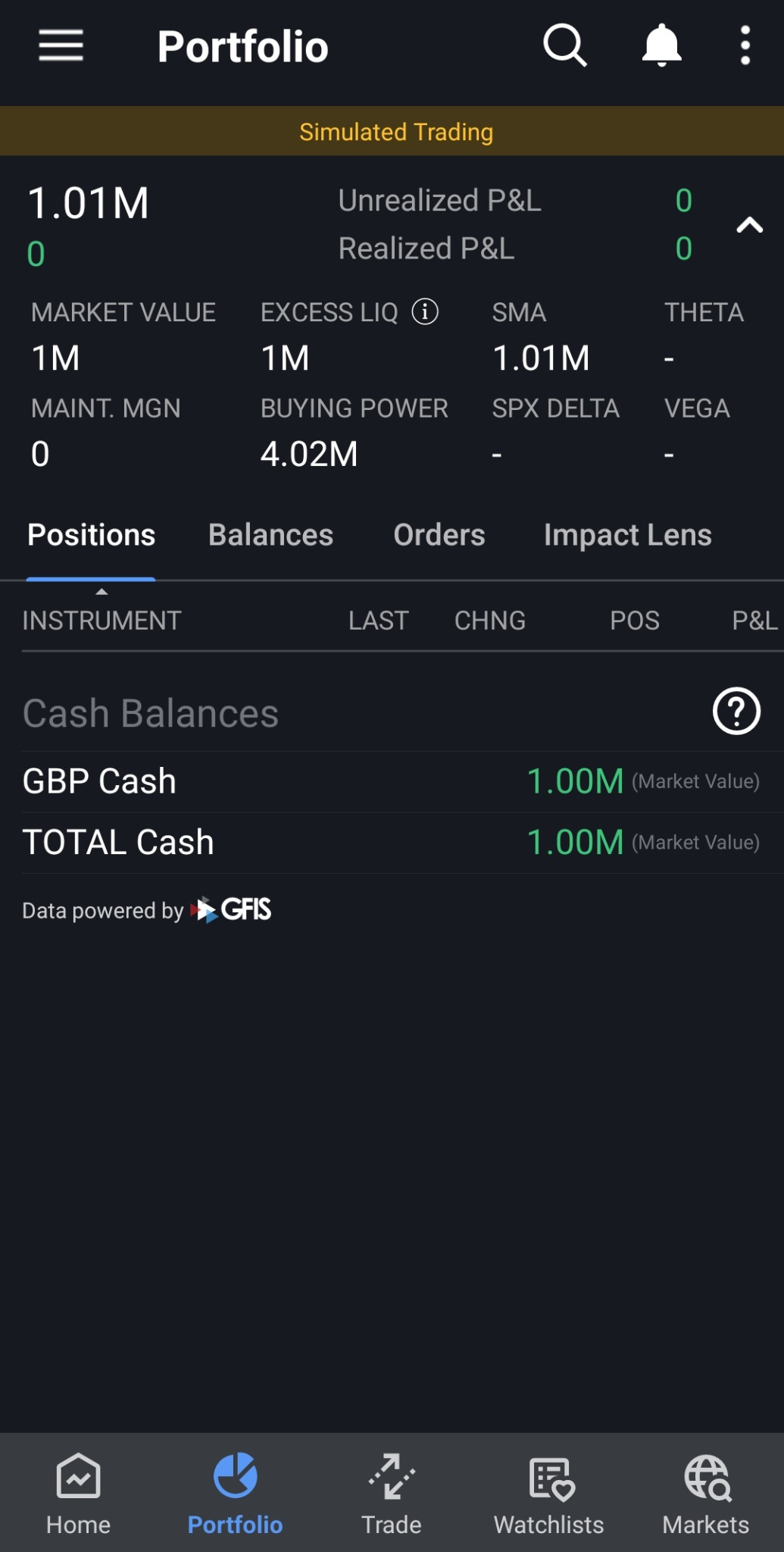
Task: Sort by the CHNG column header
Action: point(490,620)
